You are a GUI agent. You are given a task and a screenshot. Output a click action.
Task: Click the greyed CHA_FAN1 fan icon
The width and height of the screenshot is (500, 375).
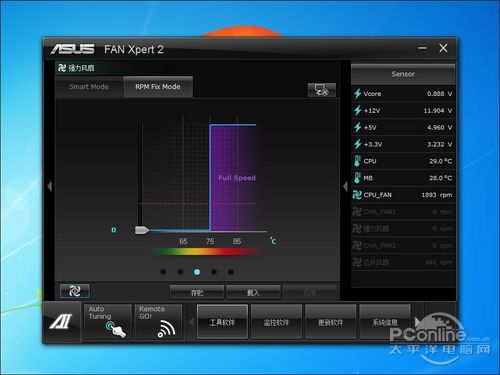coord(357,212)
